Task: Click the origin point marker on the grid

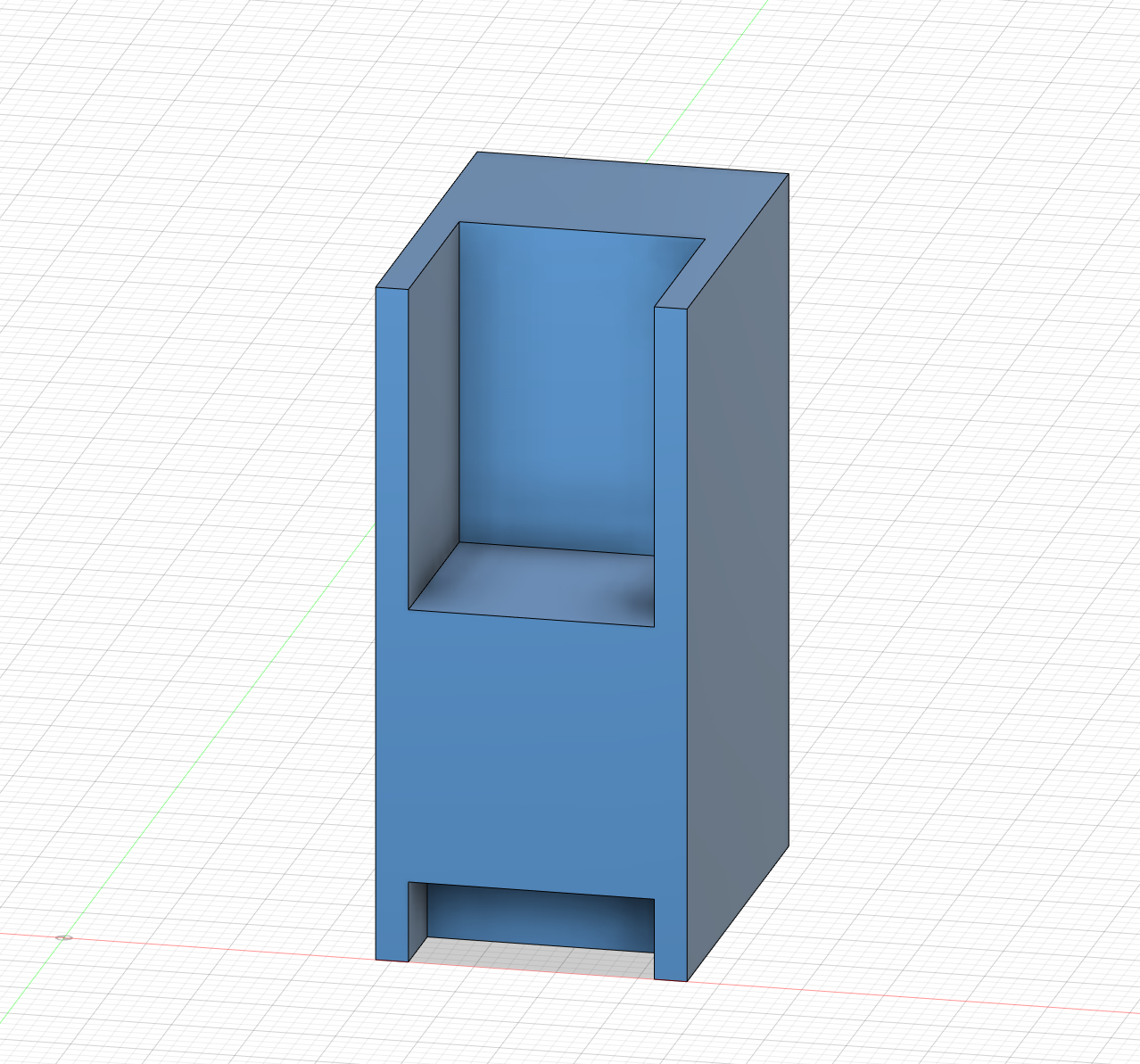Action: (62, 938)
